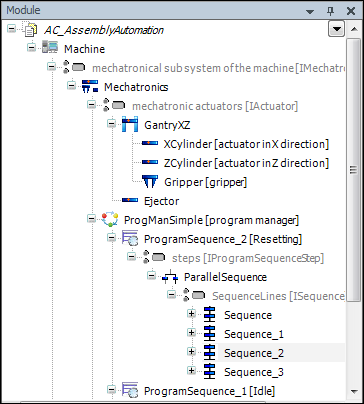
Task: Select the 'ParallelSequence' row
Action: coord(225,277)
